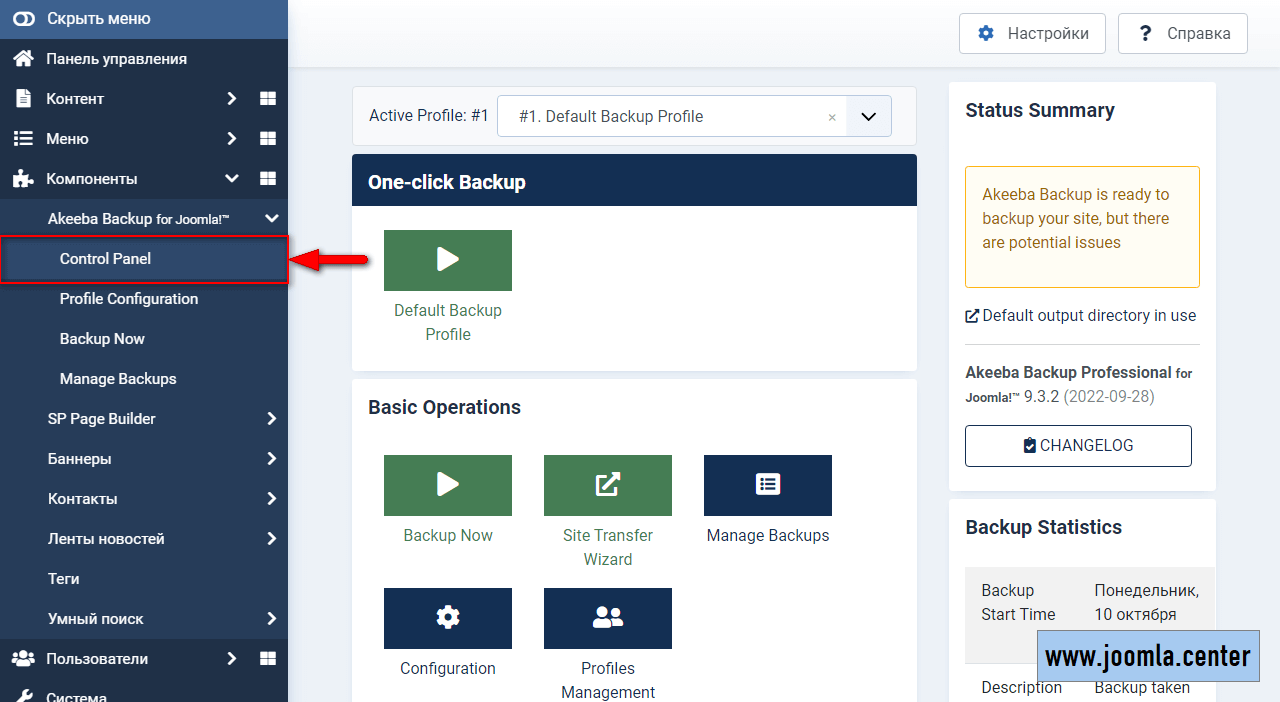The height and width of the screenshot is (702, 1280).
Task: Open the Active Profile dropdown arrow
Action: [x=868, y=117]
